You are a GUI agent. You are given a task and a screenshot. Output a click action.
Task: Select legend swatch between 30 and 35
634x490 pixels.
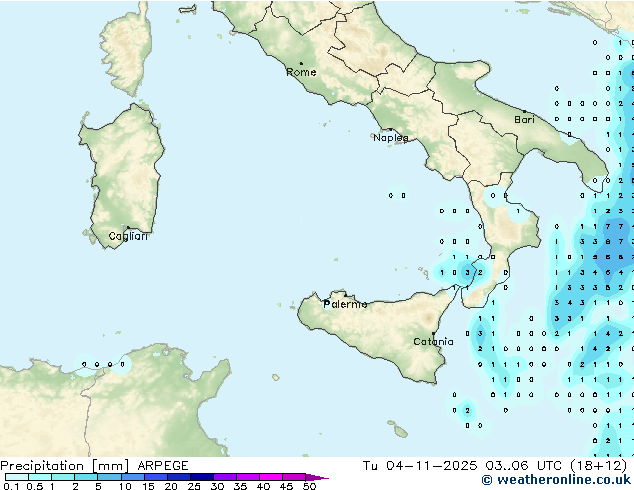pyautogui.click(x=225, y=477)
